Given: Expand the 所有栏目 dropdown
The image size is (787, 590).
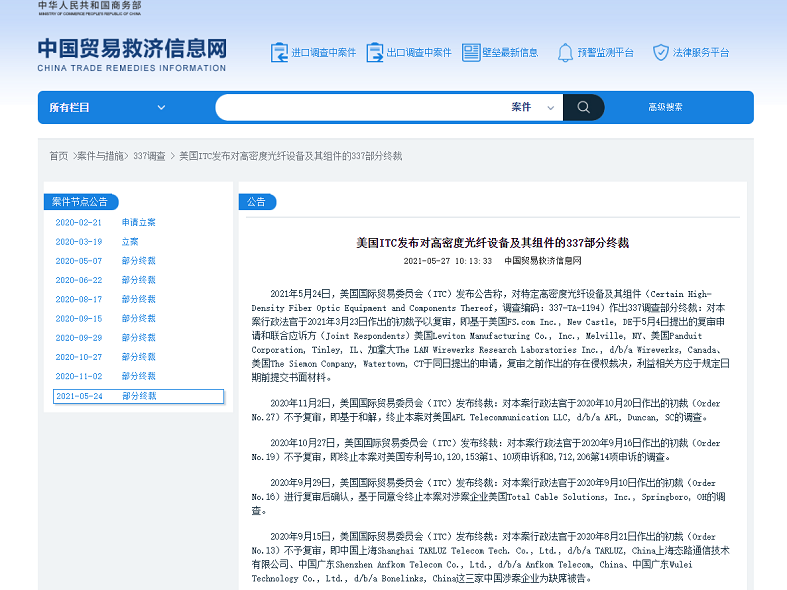Looking at the screenshot, I should (107, 107).
